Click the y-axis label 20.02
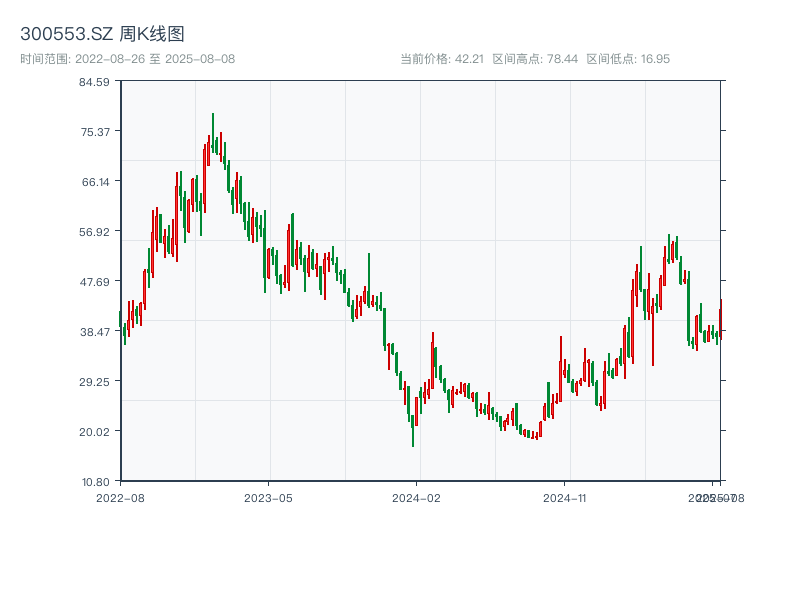The height and width of the screenshot is (600, 800). pos(94,432)
